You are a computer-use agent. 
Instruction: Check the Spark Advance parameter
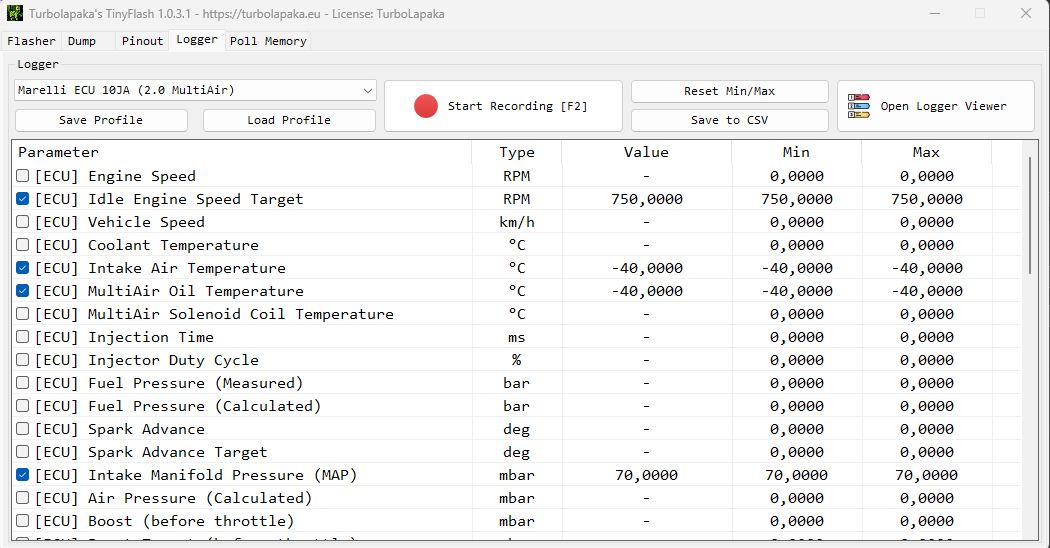pos(23,429)
